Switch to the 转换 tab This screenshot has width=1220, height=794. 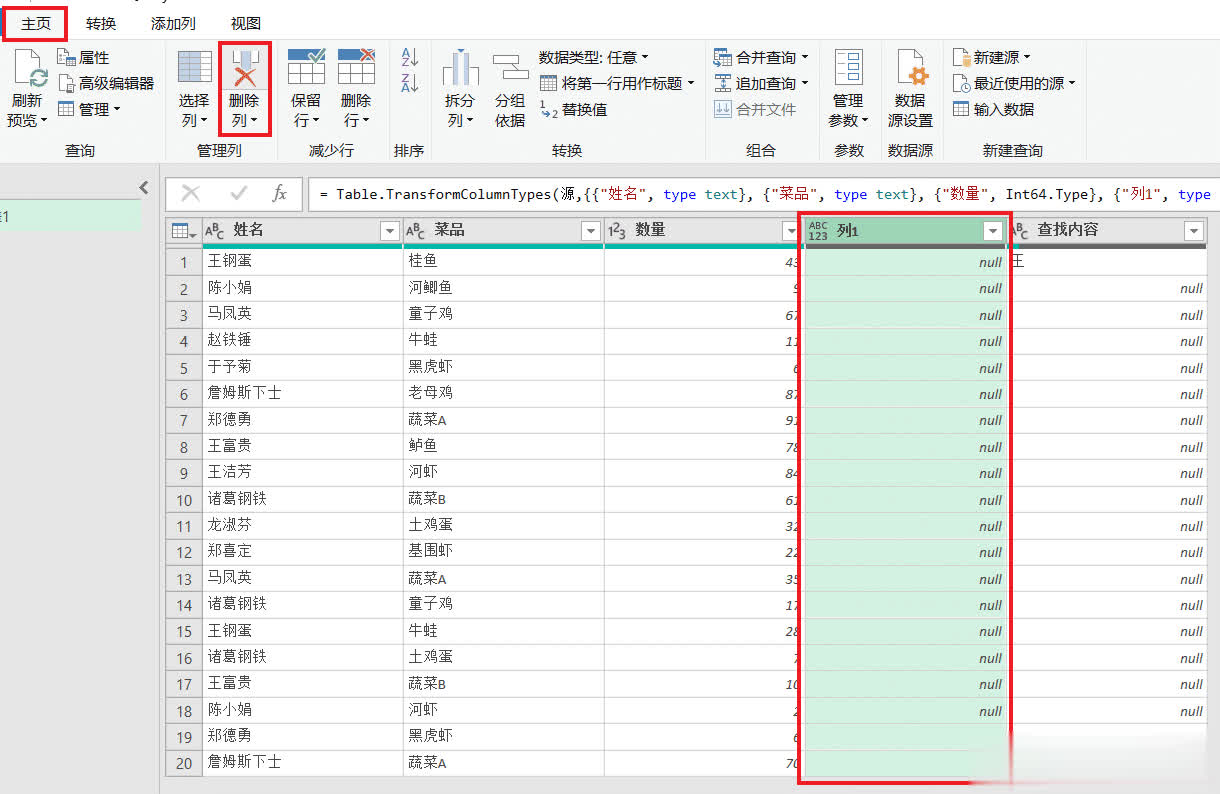(101, 23)
